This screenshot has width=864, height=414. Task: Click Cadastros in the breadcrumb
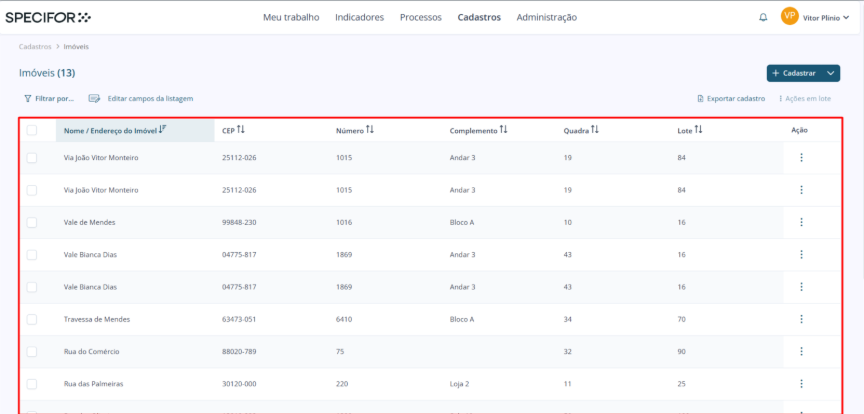(35, 47)
